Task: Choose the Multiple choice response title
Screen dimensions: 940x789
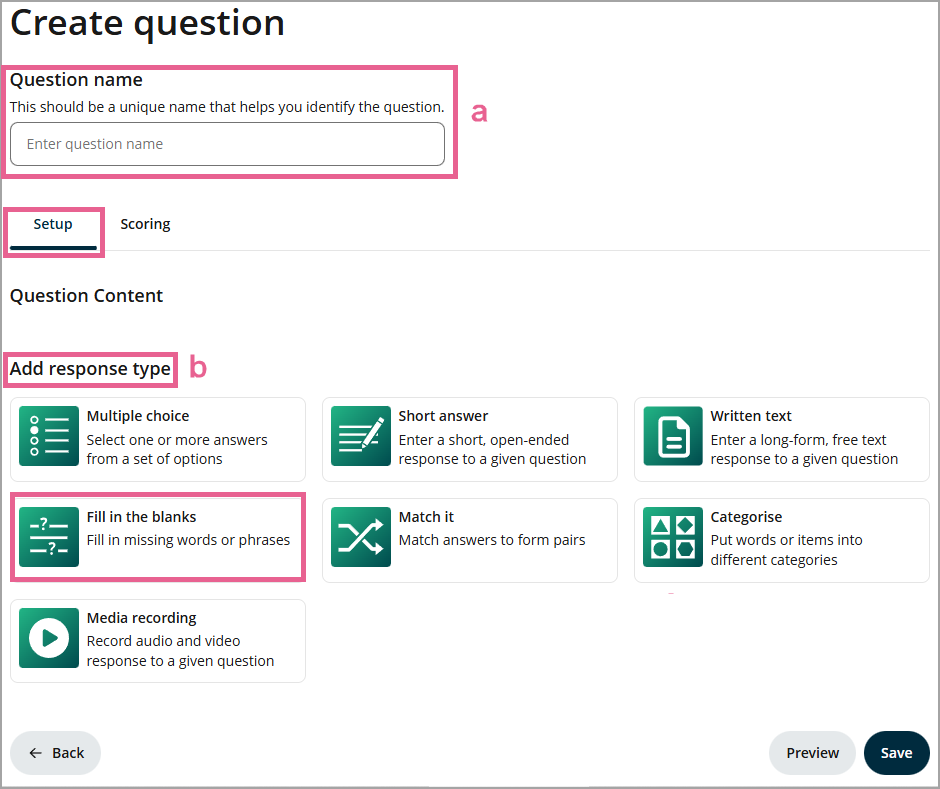Action: (x=138, y=416)
